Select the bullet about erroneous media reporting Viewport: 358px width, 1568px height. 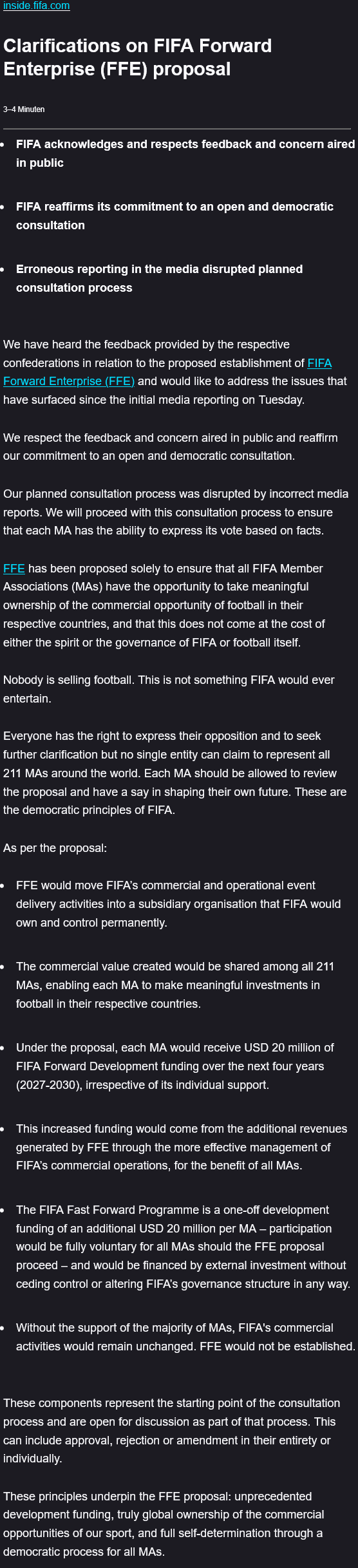pos(159,278)
